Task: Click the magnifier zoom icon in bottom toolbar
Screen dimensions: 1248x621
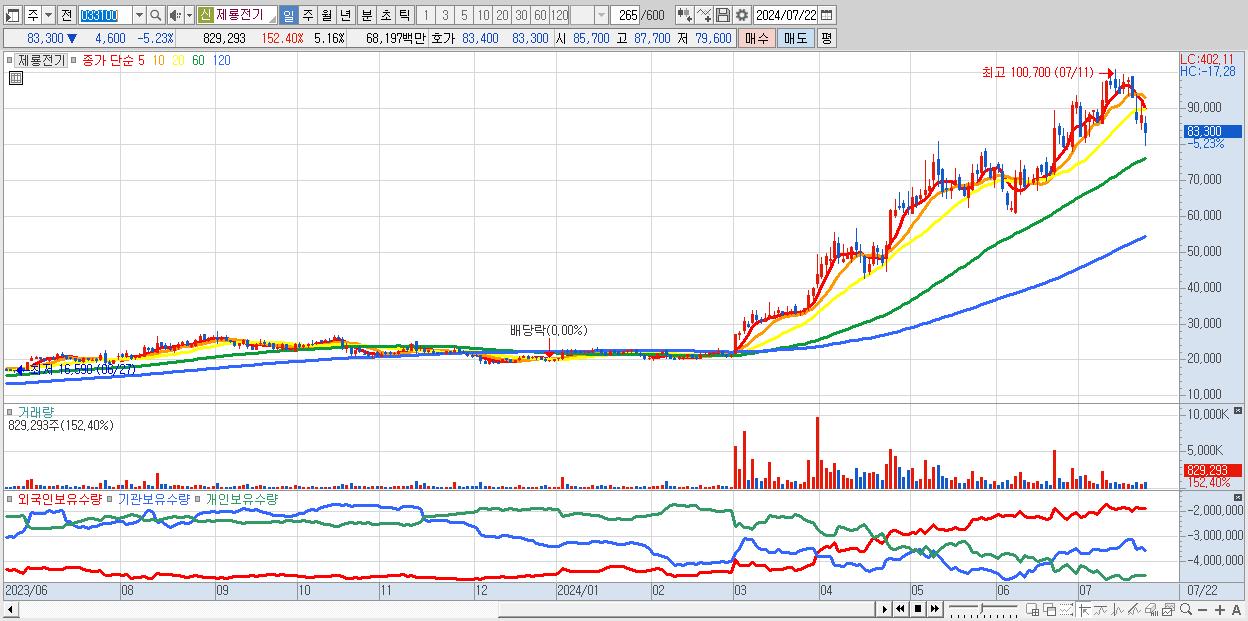Action: 1186,609
